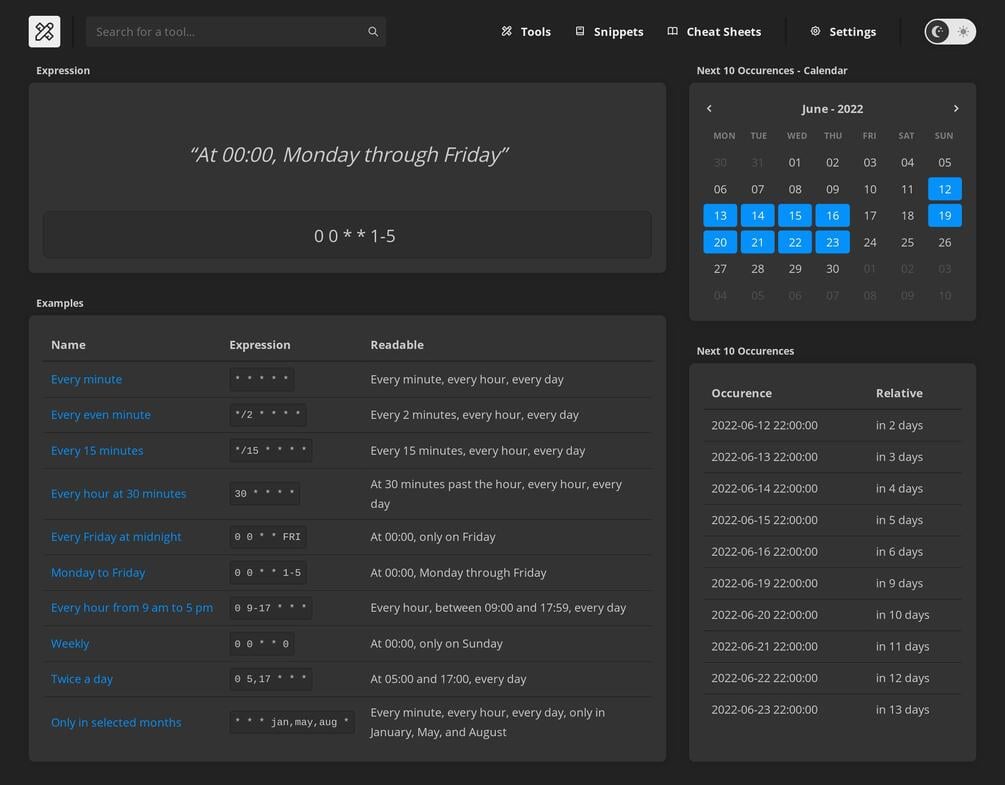1005x785 pixels.
Task: Select highlighted day 12 in calendar
Action: [945, 189]
